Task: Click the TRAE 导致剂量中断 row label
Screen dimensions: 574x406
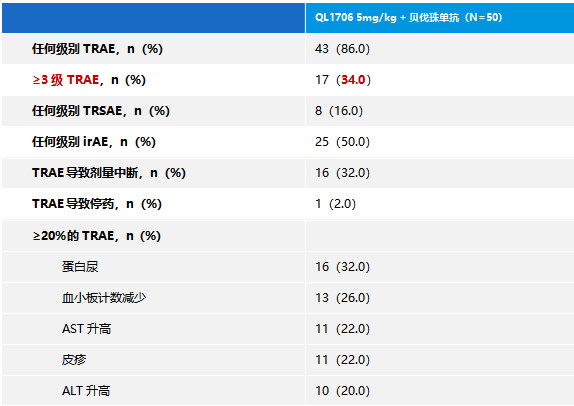Action: [x=109, y=173]
